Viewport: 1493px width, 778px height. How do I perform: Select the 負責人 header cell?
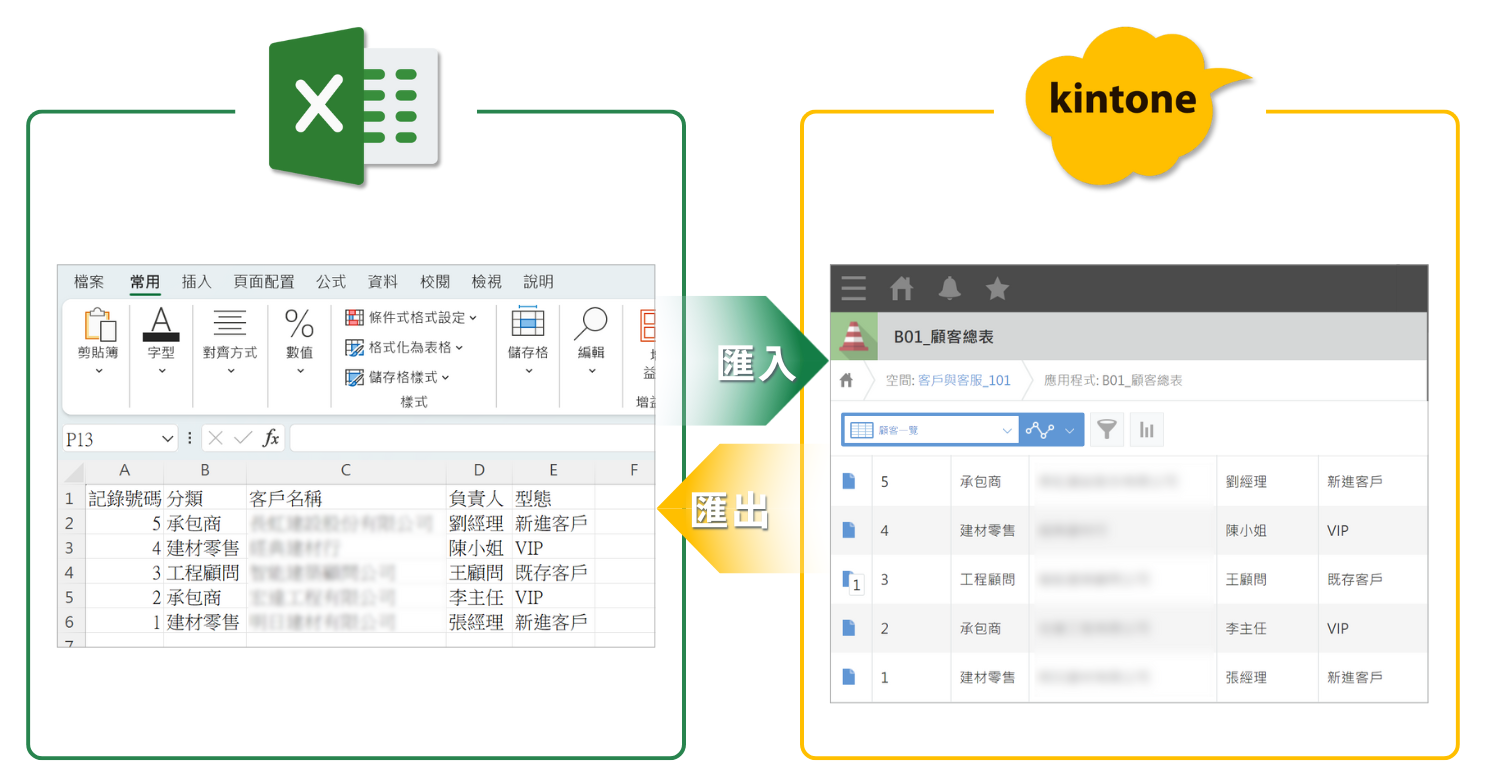click(x=479, y=498)
